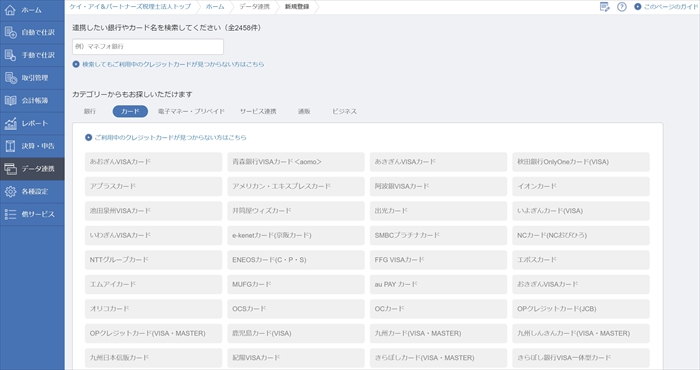700x370 pixels.
Task: Click ご利用中のクレジットカードが見つからない方はこちら link in card panel
Action: pyautogui.click(x=166, y=137)
